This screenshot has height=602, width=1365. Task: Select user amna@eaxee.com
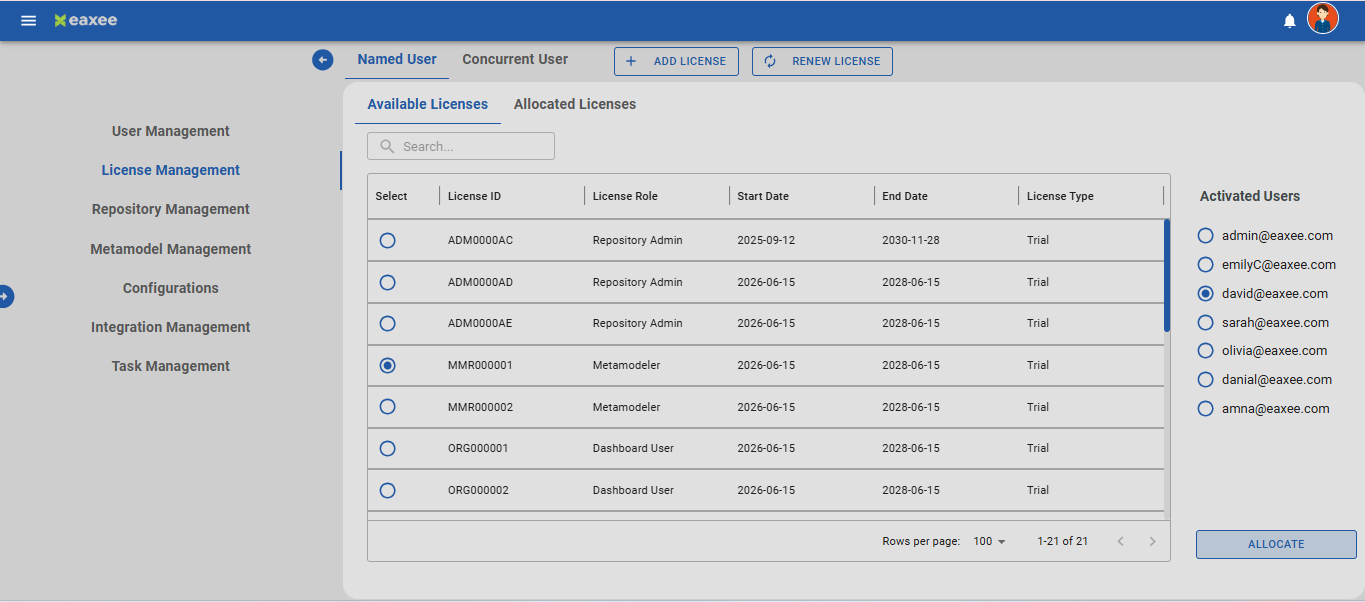pos(1205,409)
